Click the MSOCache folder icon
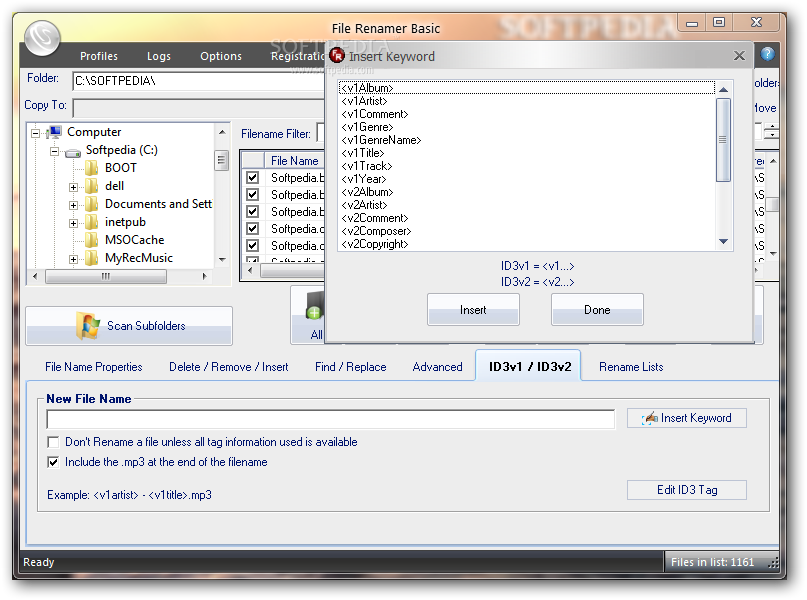This screenshot has width=807, height=600. click(x=92, y=240)
